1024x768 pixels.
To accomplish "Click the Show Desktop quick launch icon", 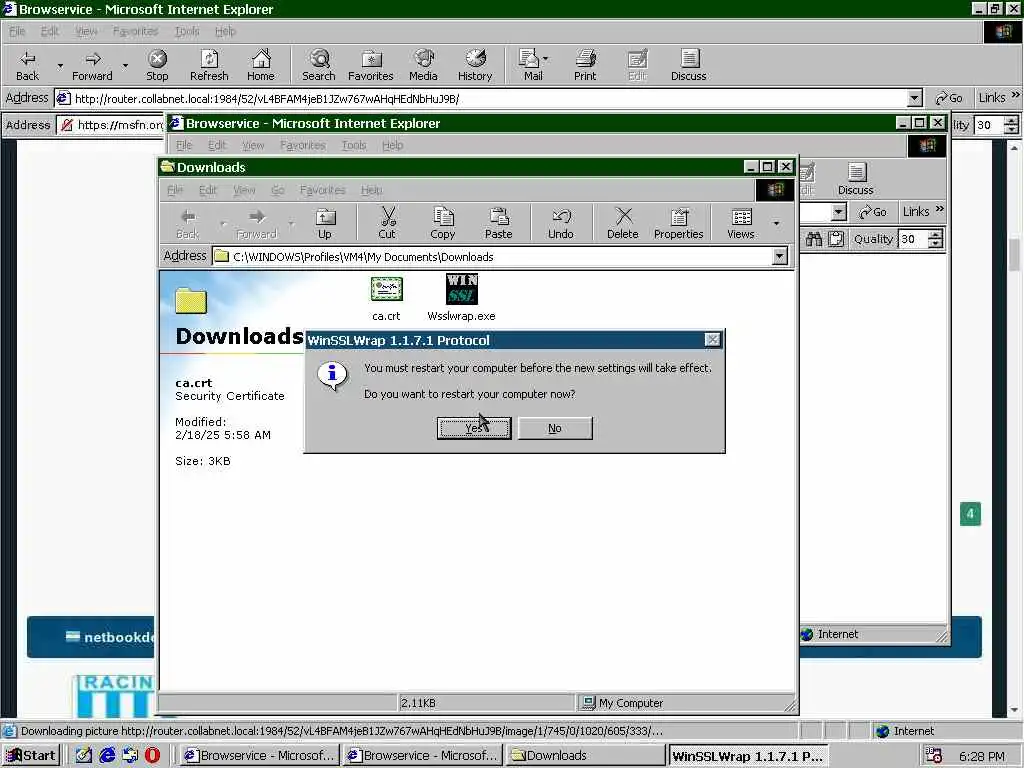I will [84, 756].
